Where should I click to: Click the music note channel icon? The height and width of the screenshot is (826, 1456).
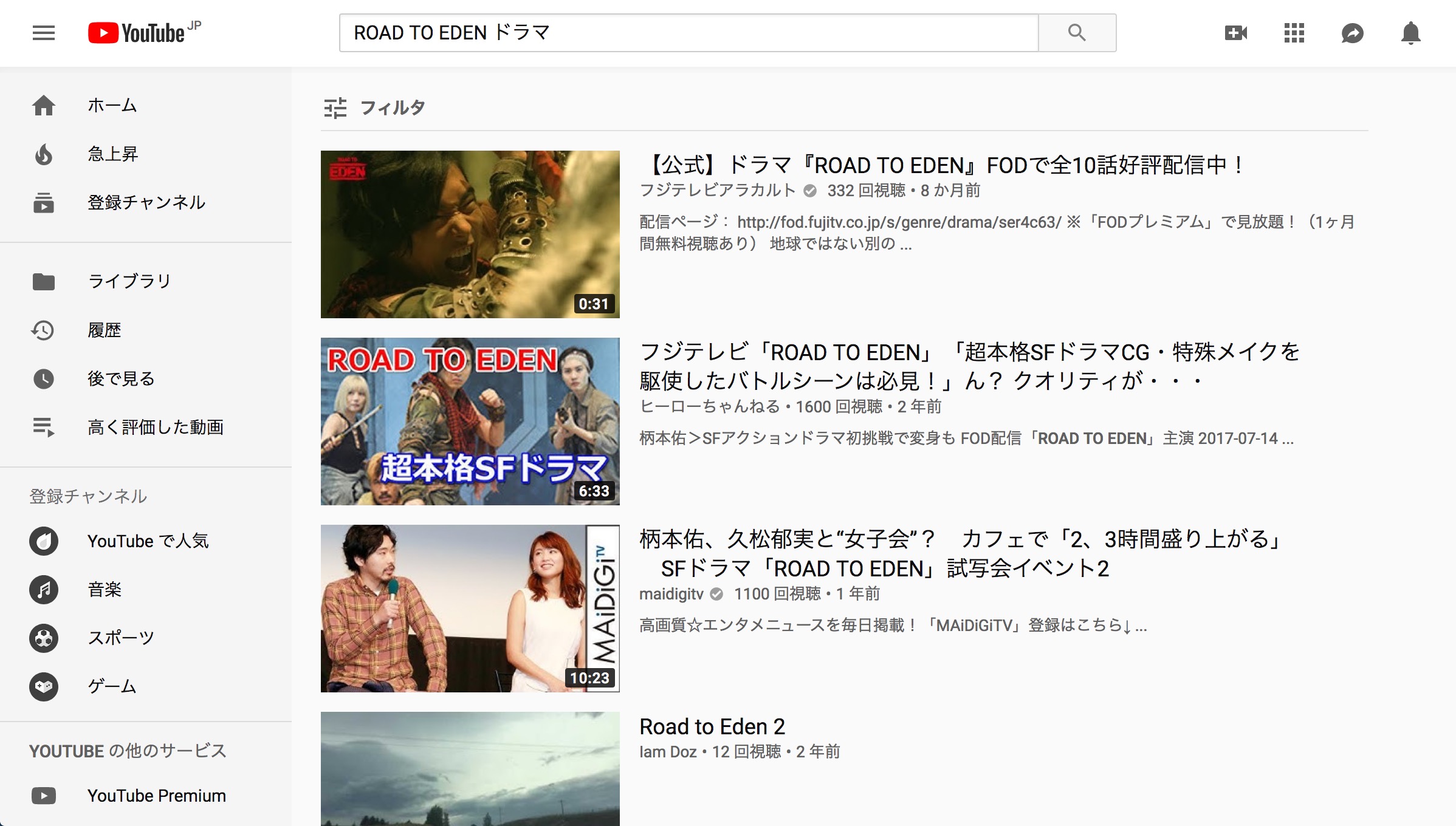tap(44, 590)
